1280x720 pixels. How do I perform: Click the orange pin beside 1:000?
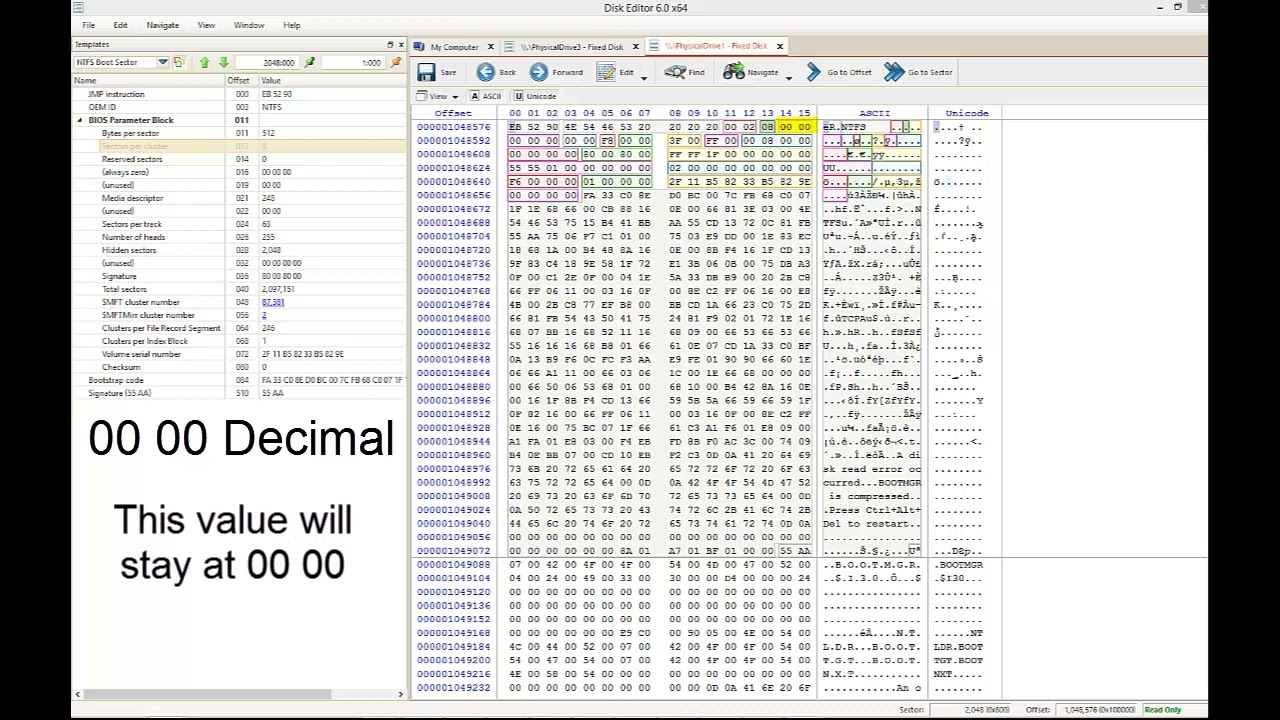click(396, 62)
